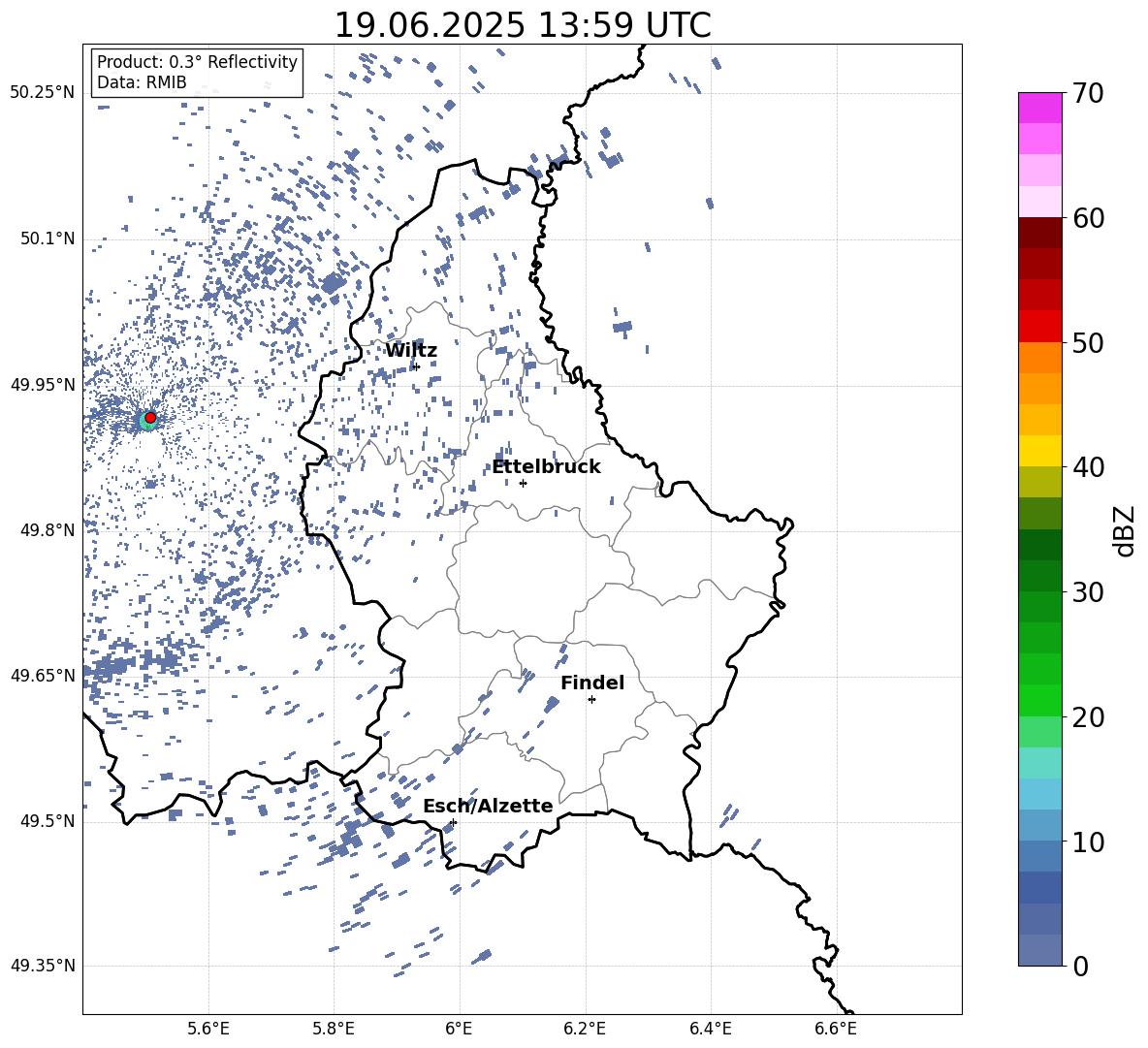Click the dark green colorbar segment near 30
The image size is (1148, 1048).
(1039, 576)
